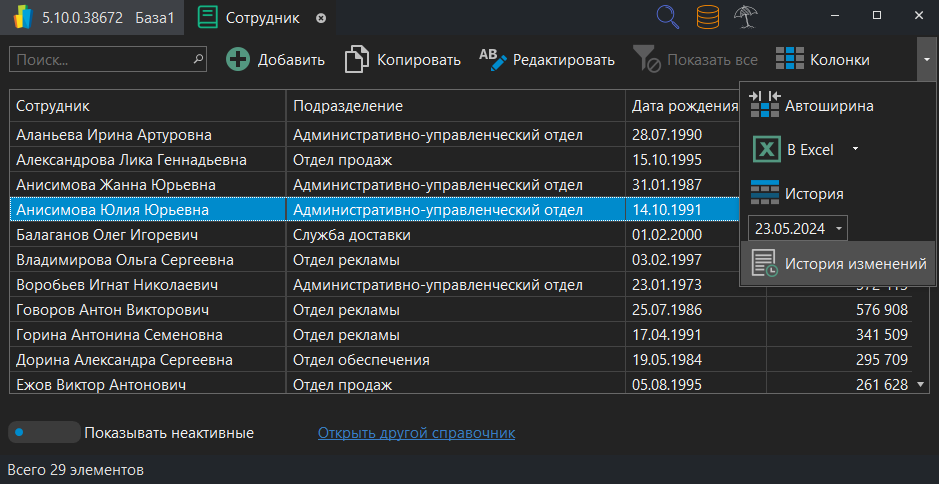Screen dimensions: 939x484
Task: Close the Сотрудник tab
Action: pos(320,18)
